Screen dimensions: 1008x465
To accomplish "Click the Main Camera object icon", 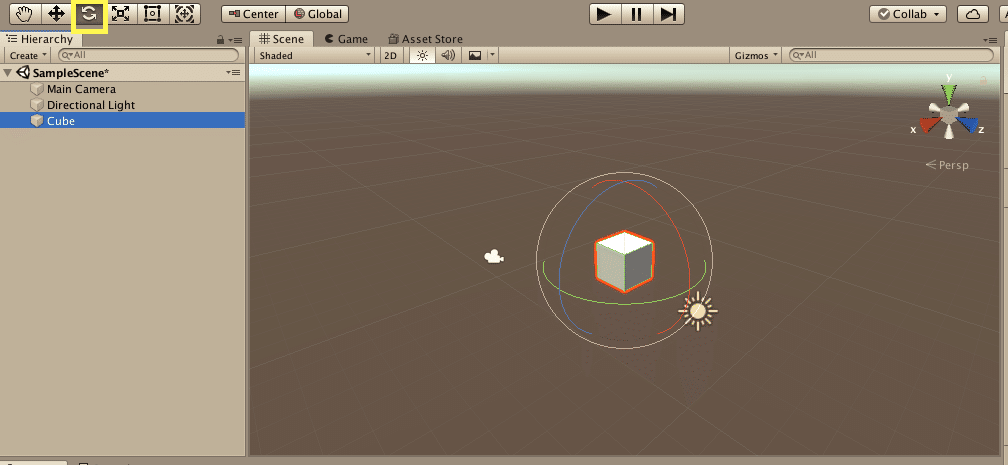I will [37, 89].
